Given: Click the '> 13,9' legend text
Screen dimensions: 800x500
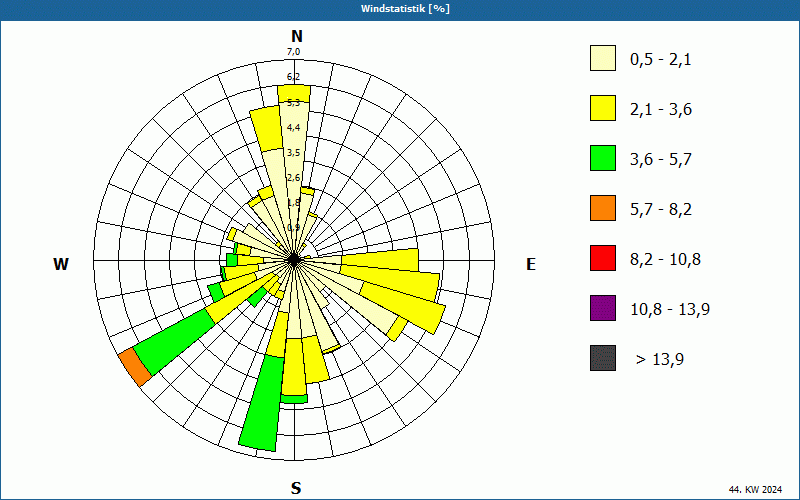Looking at the screenshot, I should coord(660,360).
